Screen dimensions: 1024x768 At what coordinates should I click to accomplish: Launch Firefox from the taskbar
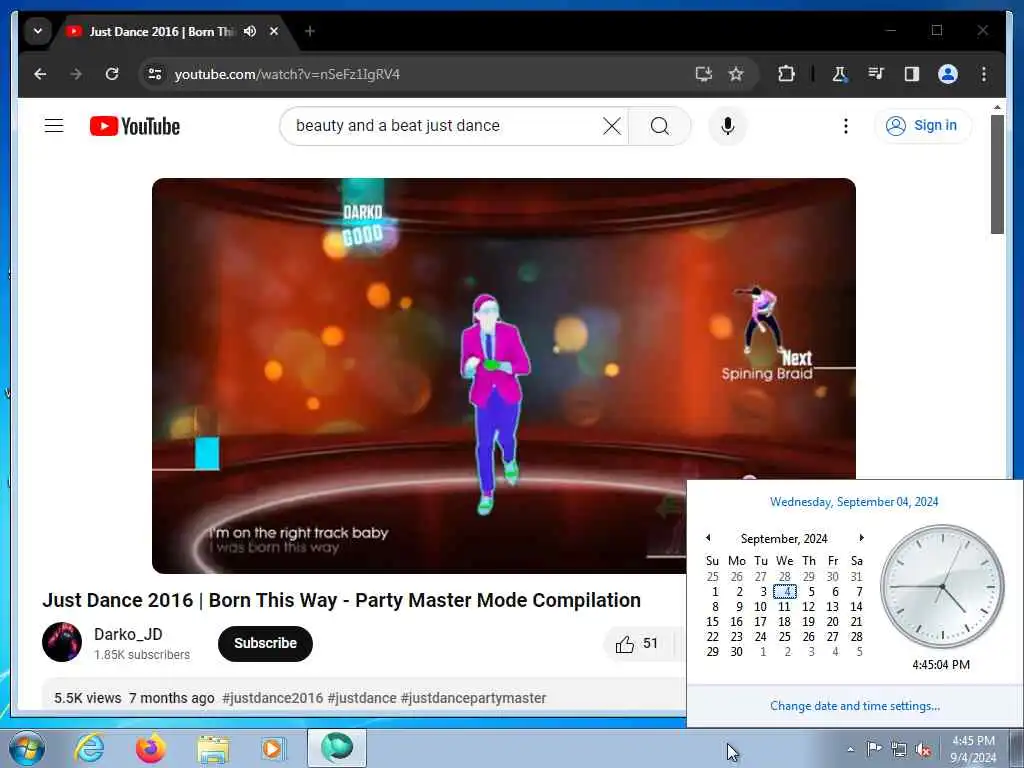coord(150,748)
